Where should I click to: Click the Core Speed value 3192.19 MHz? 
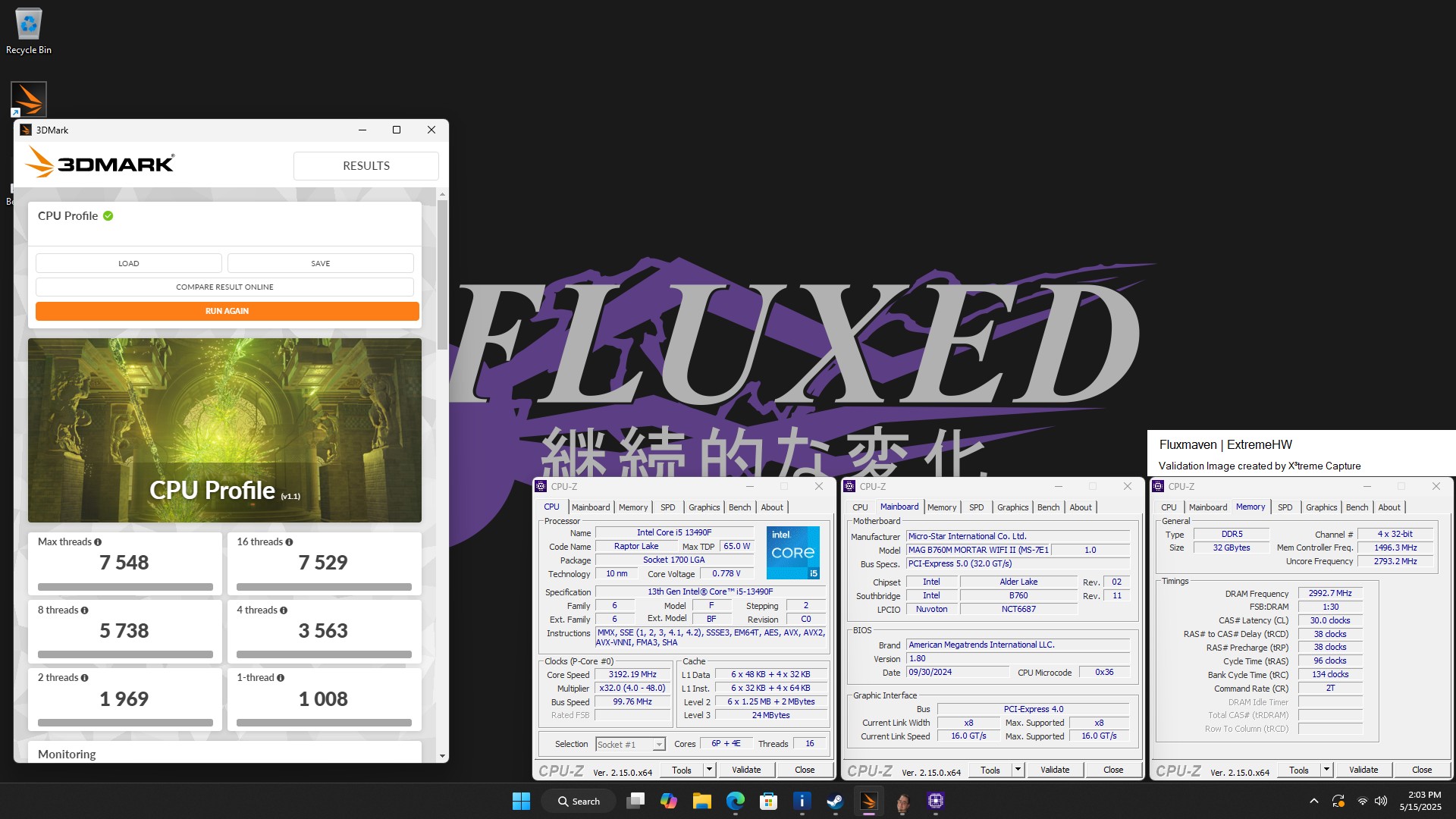[632, 675]
